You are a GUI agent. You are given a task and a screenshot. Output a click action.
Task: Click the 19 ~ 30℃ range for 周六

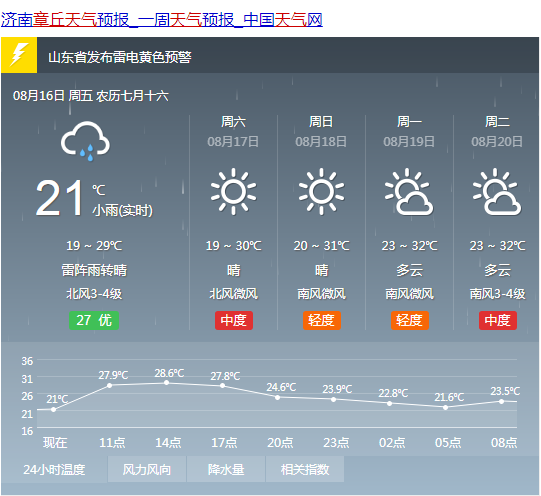(x=234, y=246)
